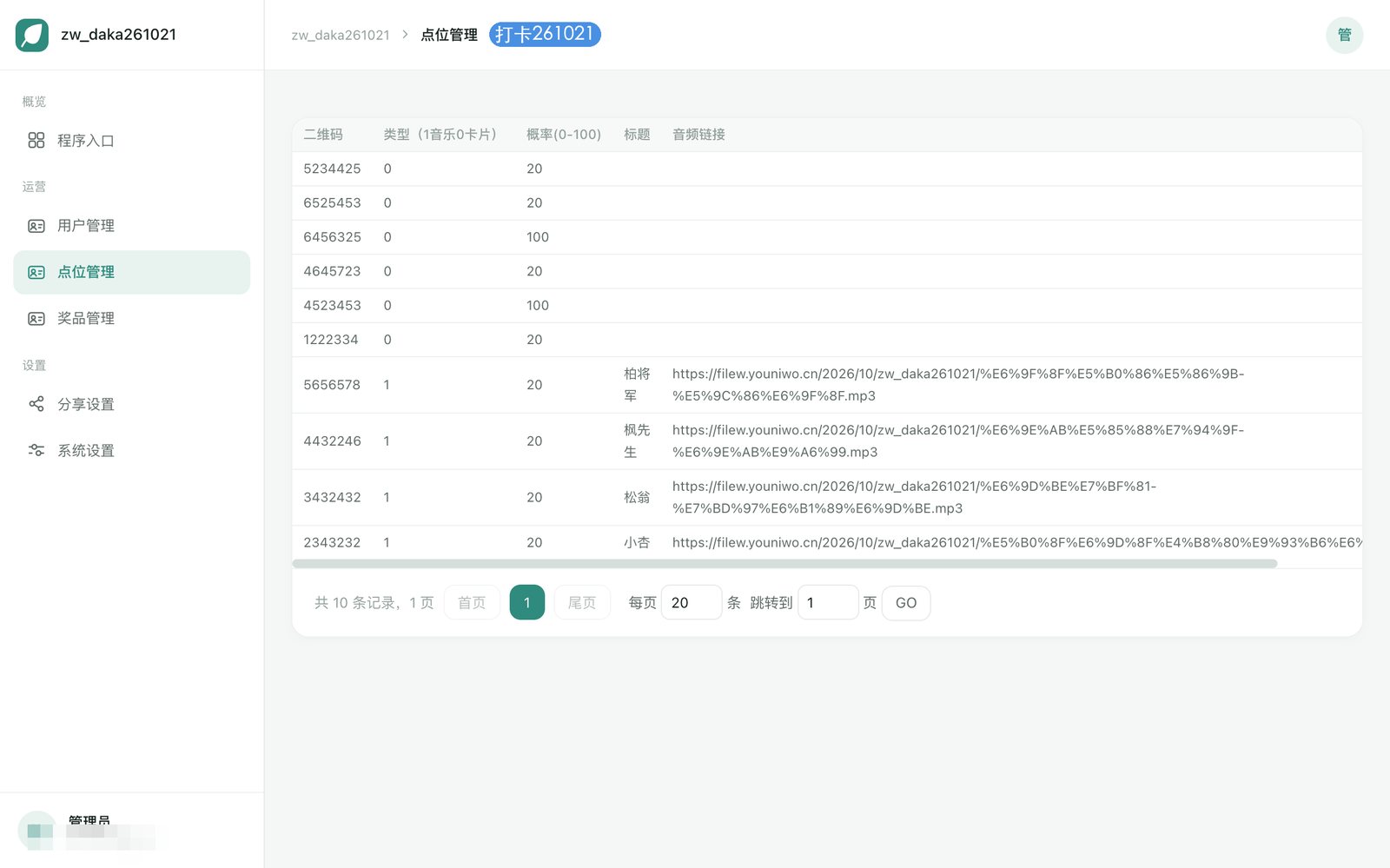This screenshot has width=1390, height=868.
Task: Select QR code 6456325 cell
Action: 332,237
